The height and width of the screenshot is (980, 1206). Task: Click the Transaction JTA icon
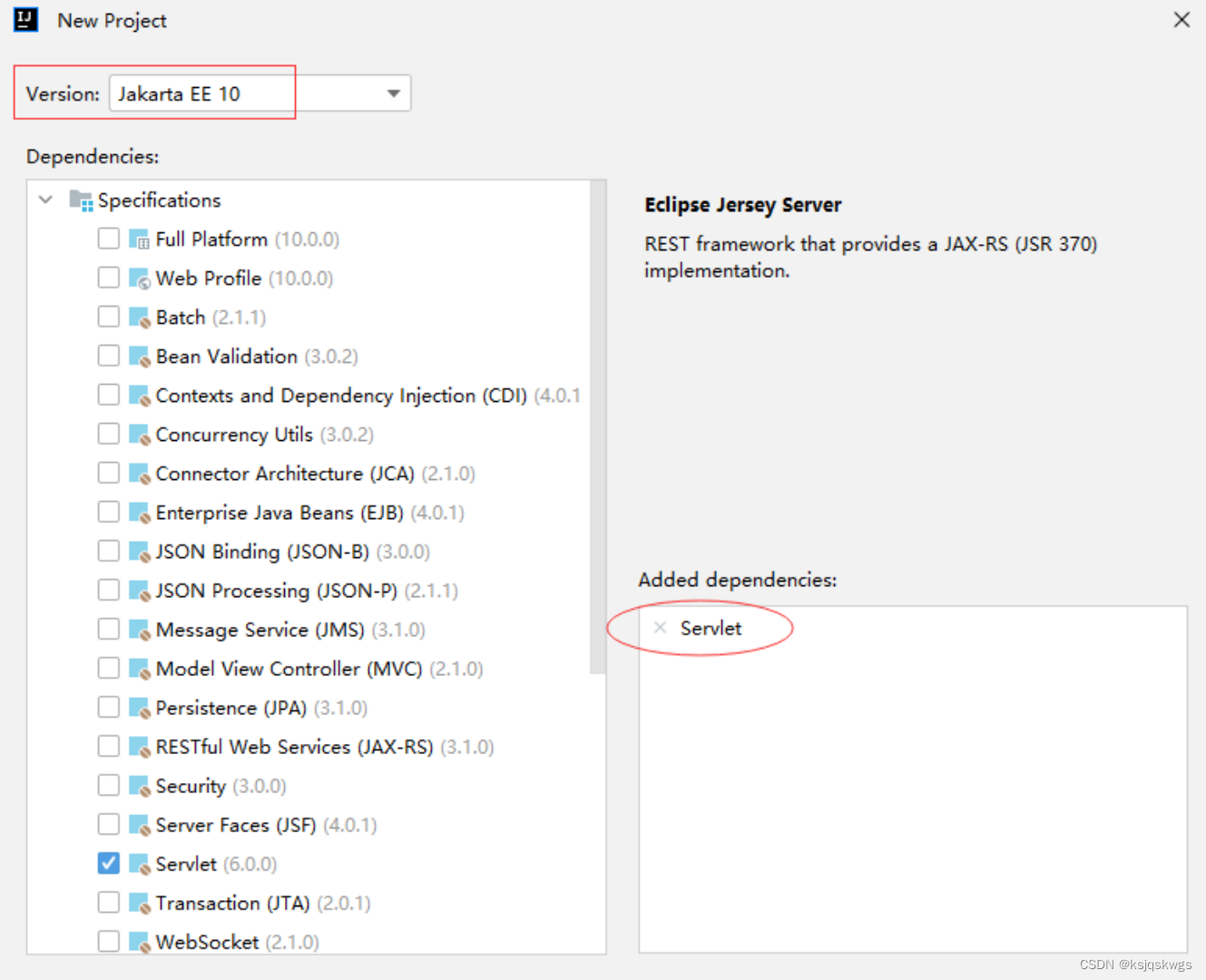139,903
